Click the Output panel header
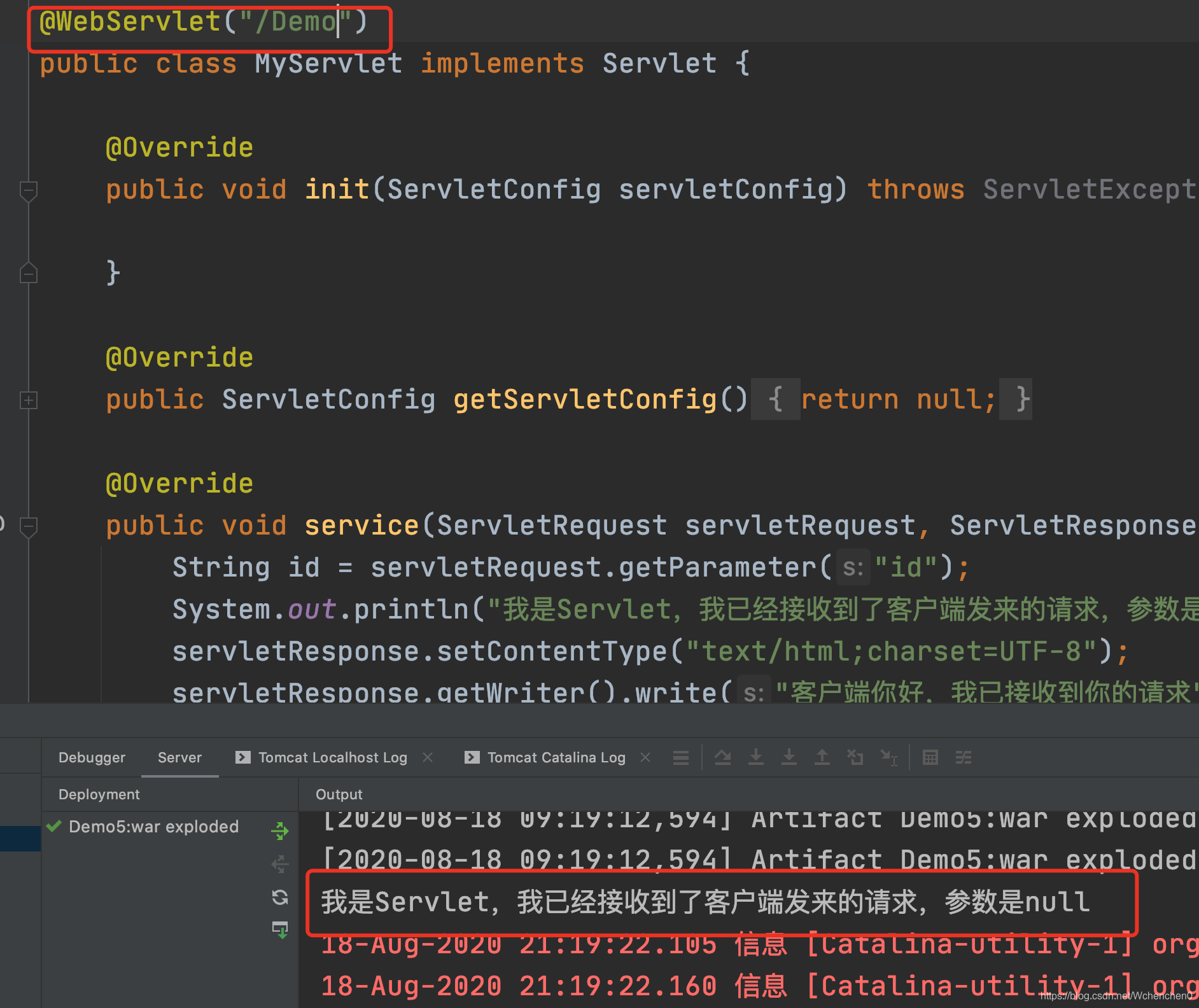1199x1008 pixels. [x=339, y=794]
